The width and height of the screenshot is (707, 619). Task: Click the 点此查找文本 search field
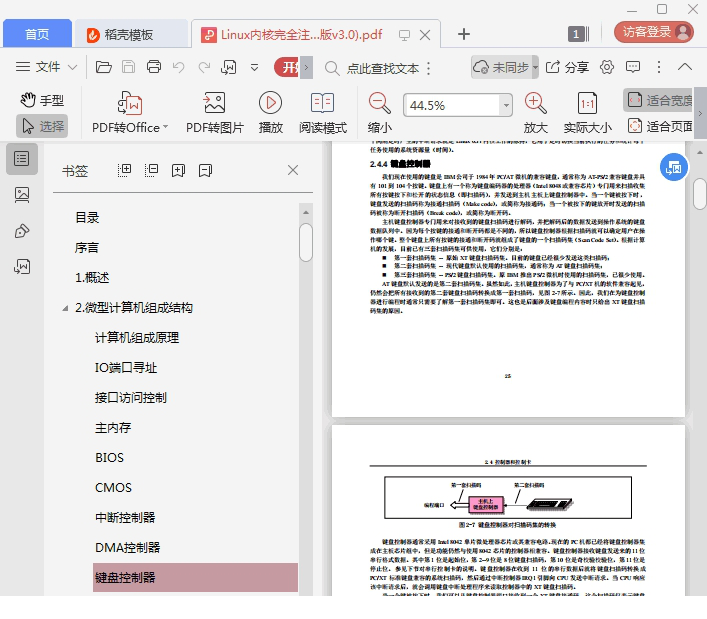click(x=382, y=68)
